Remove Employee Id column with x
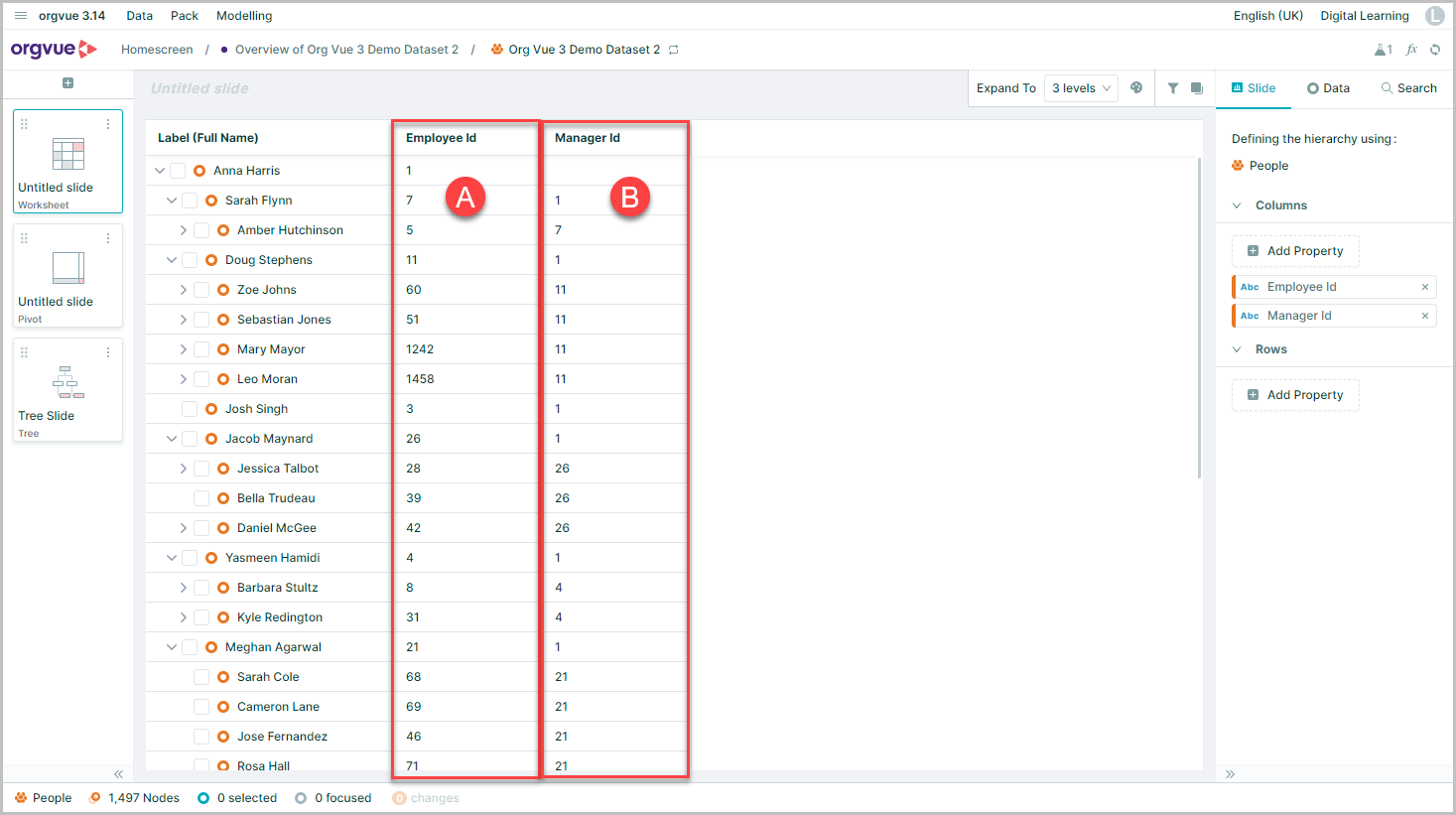This screenshot has height=815, width=1456. (1425, 287)
